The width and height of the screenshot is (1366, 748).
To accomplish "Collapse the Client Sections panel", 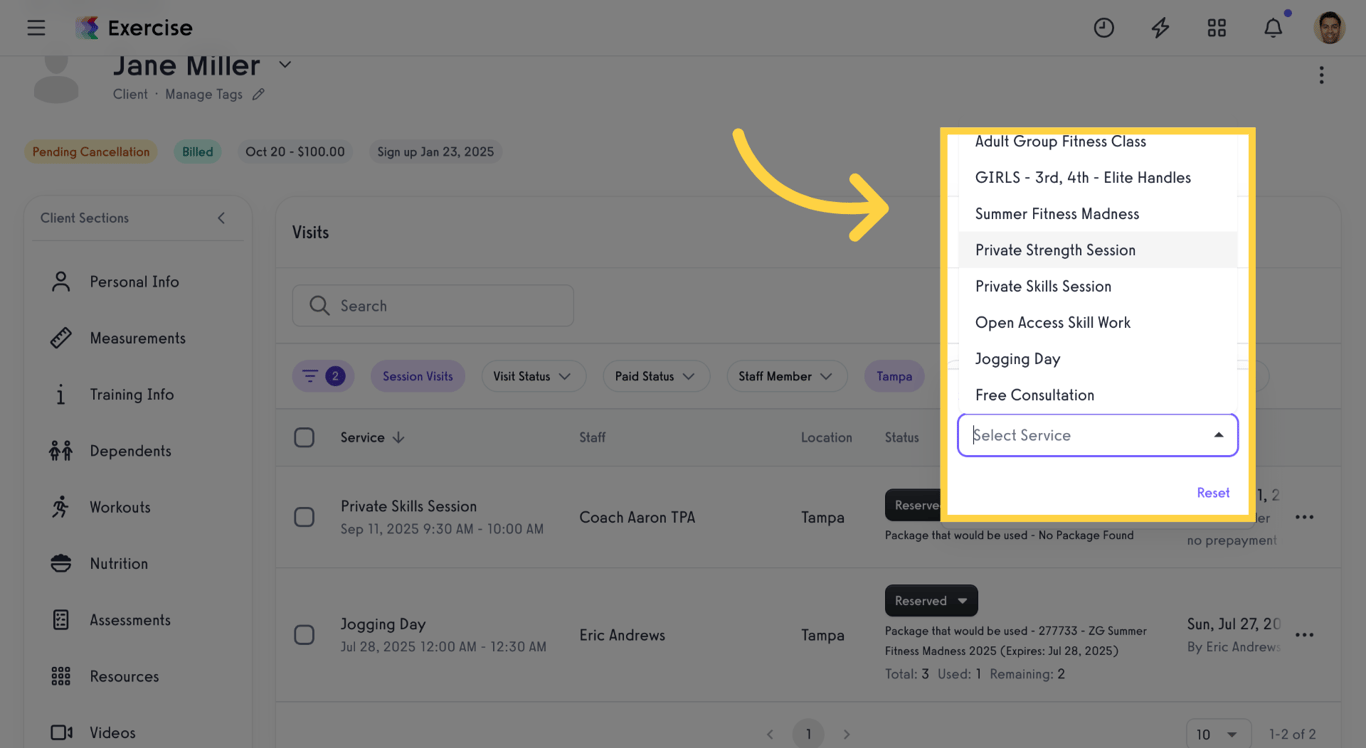I will 221,218.
